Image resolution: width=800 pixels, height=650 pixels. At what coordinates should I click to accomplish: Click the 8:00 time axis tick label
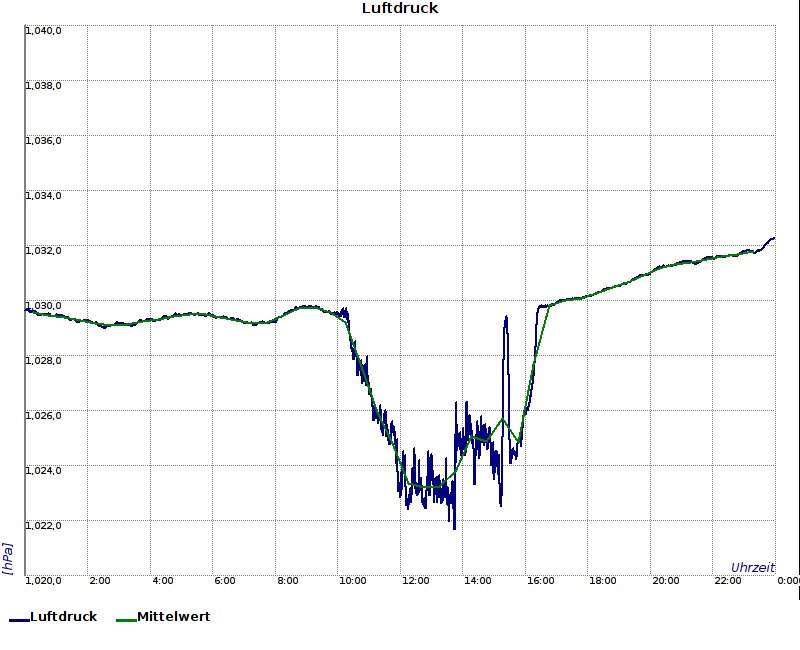tap(287, 581)
